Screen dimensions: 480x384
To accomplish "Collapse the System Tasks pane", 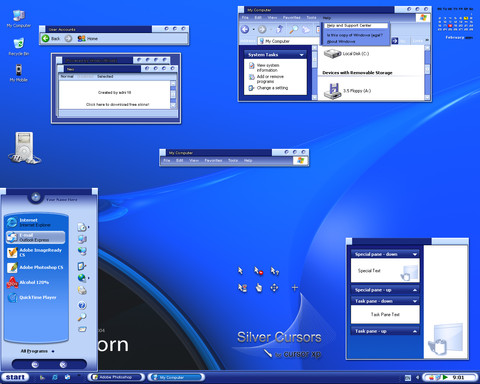I will coord(302,55).
